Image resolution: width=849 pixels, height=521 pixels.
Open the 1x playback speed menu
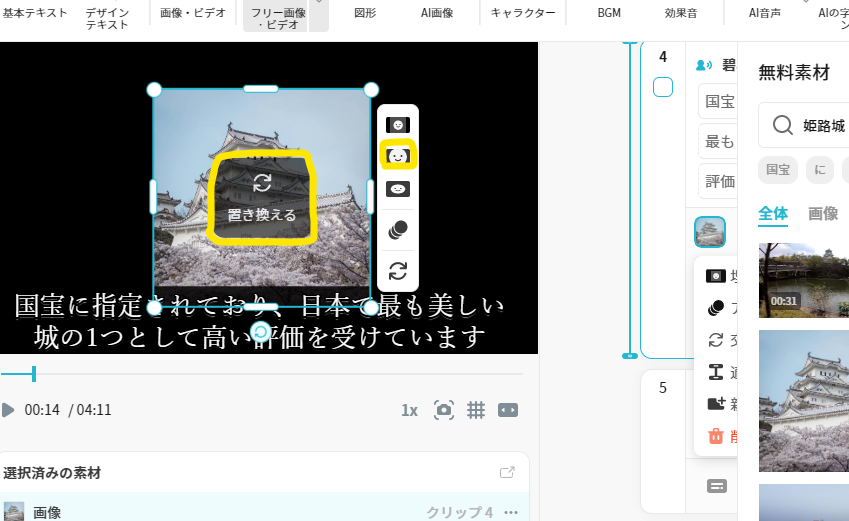(409, 410)
